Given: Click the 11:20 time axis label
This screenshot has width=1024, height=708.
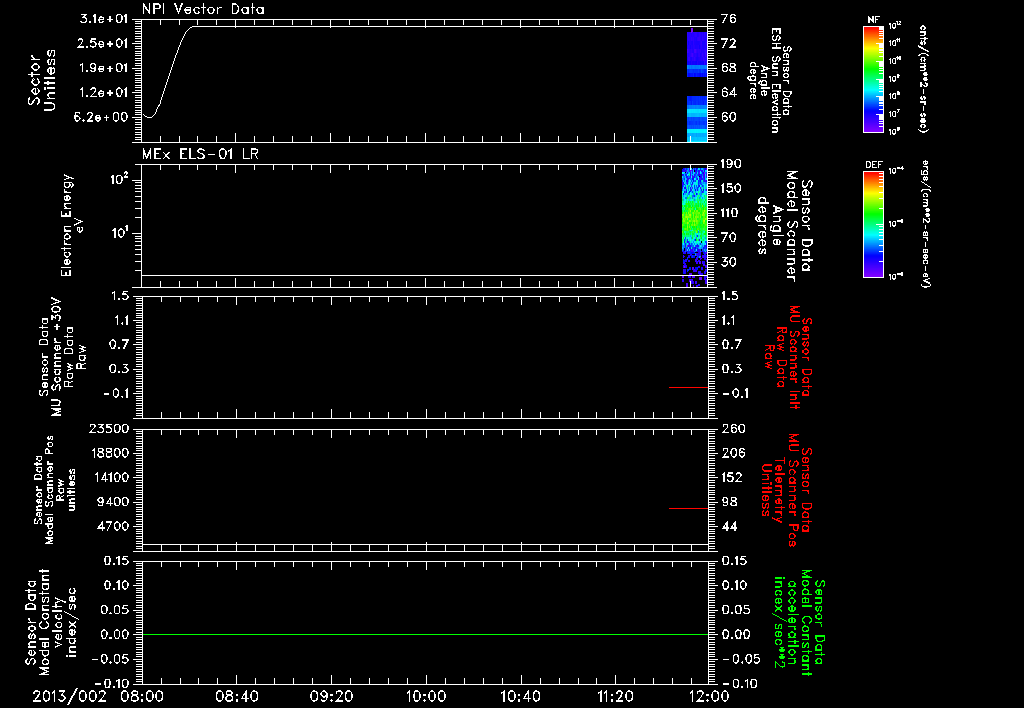Looking at the screenshot, I should (x=615, y=696).
